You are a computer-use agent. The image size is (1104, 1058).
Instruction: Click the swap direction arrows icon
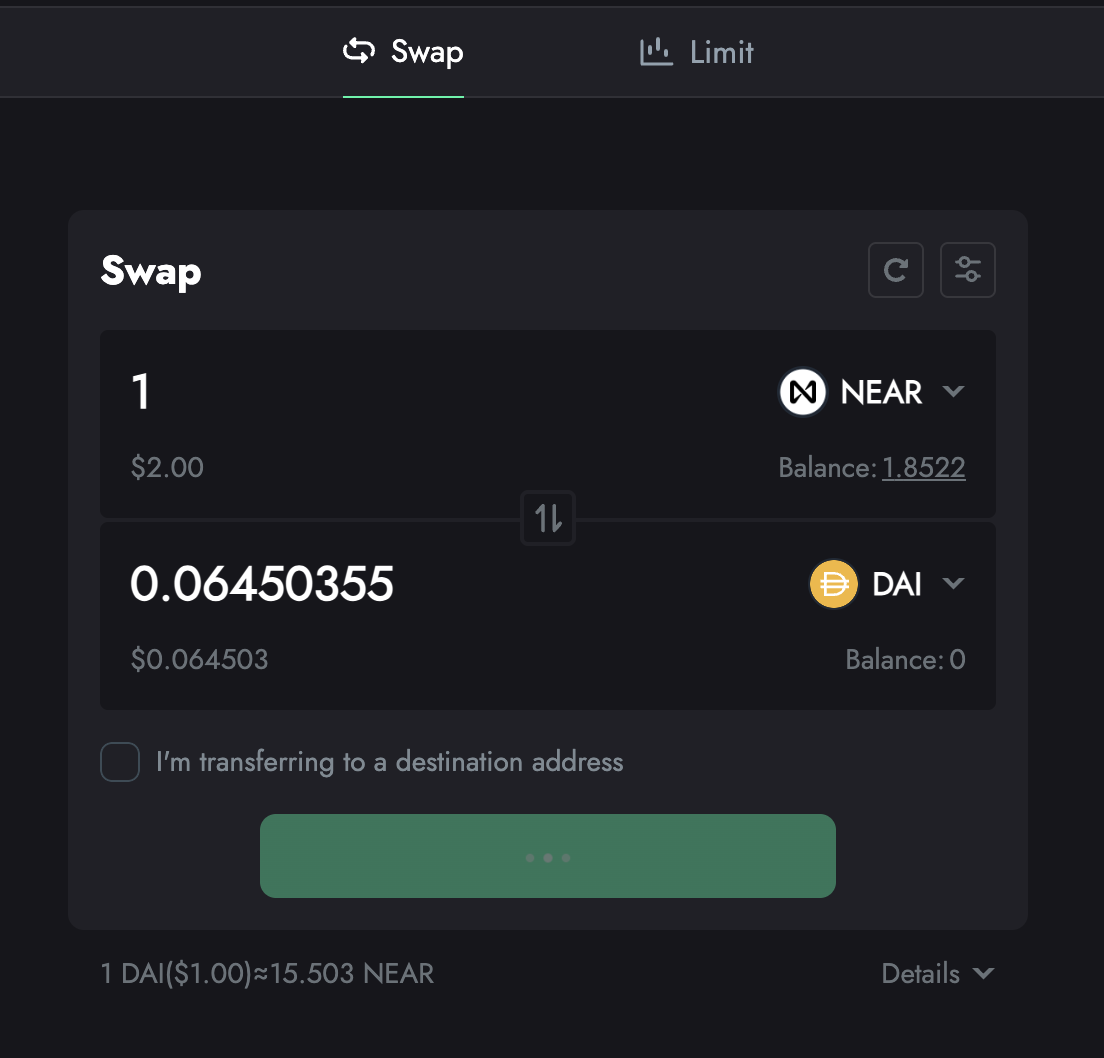(x=548, y=518)
